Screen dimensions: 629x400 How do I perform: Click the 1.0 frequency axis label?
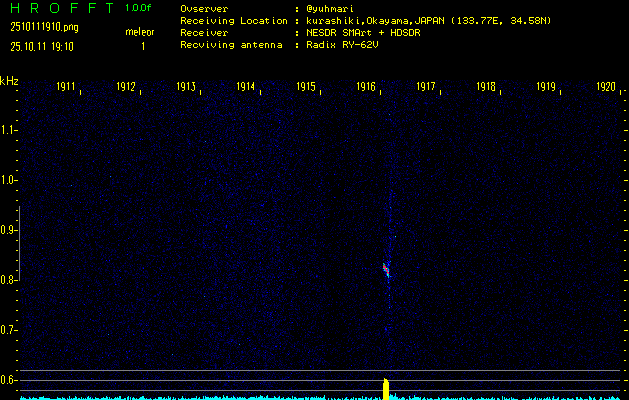(9, 180)
